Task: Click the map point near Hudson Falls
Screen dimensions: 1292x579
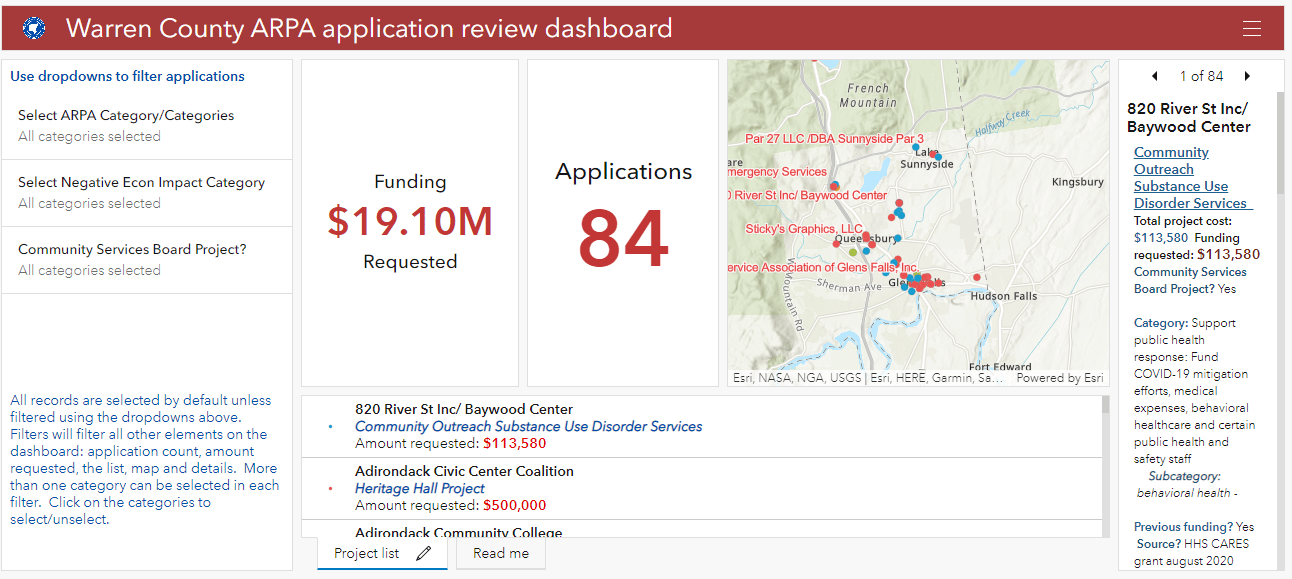Action: [x=977, y=278]
